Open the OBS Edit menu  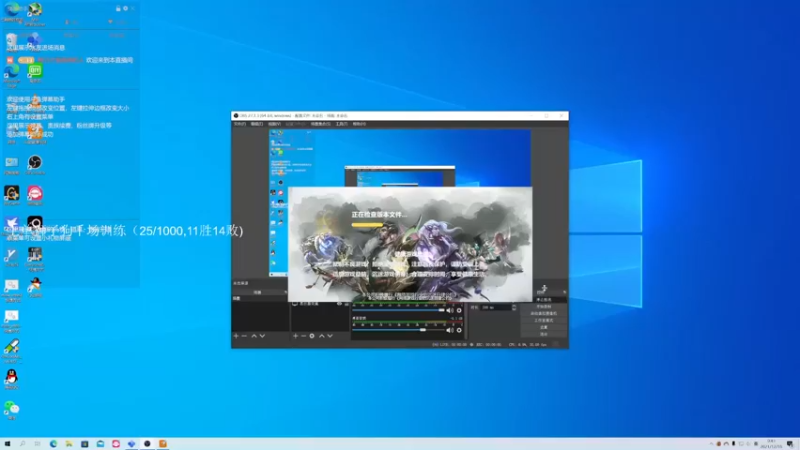click(x=257, y=124)
